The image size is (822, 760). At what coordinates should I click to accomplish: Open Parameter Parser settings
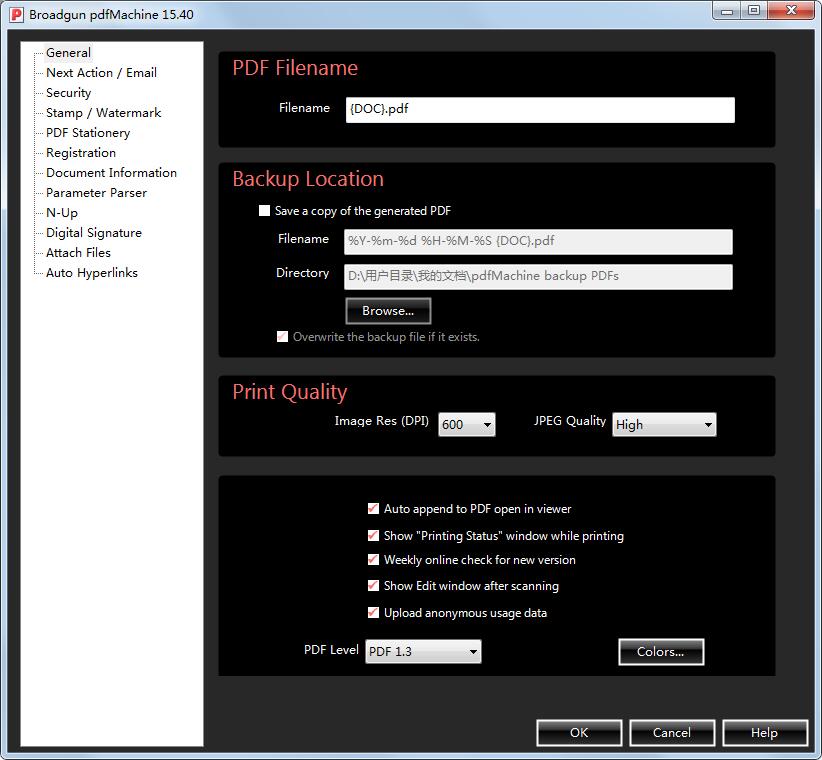point(96,193)
